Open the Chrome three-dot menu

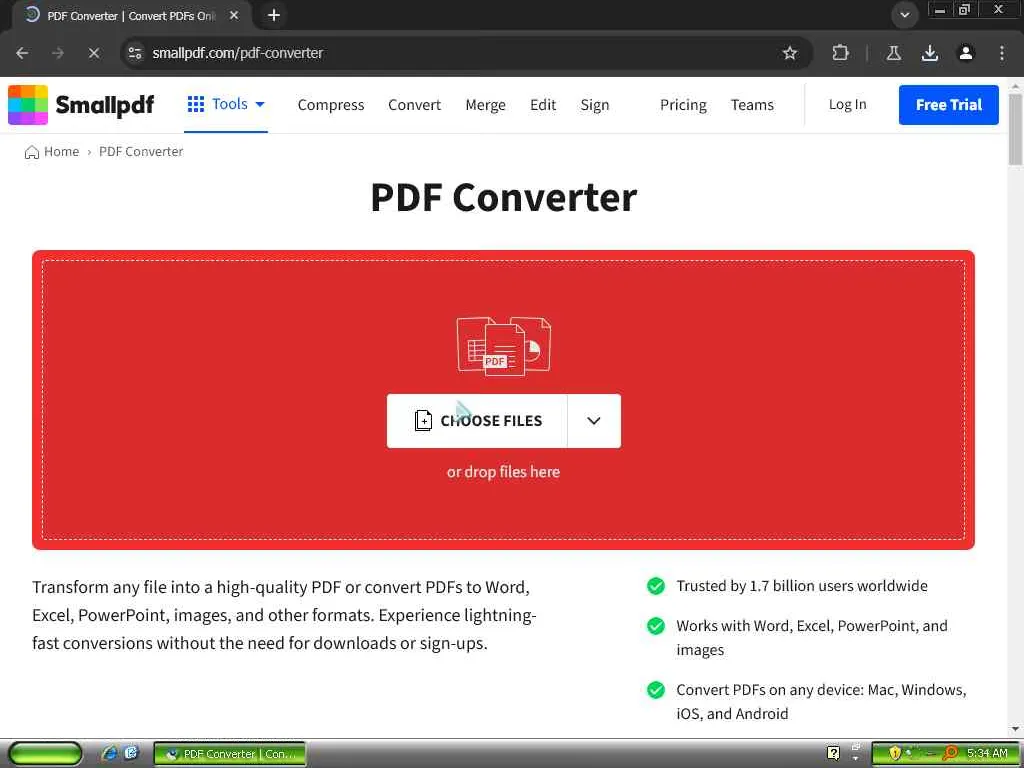tap(1002, 53)
